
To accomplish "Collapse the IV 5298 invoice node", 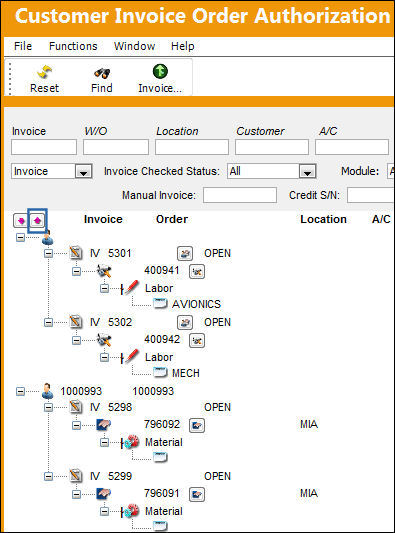I will [x=49, y=407].
